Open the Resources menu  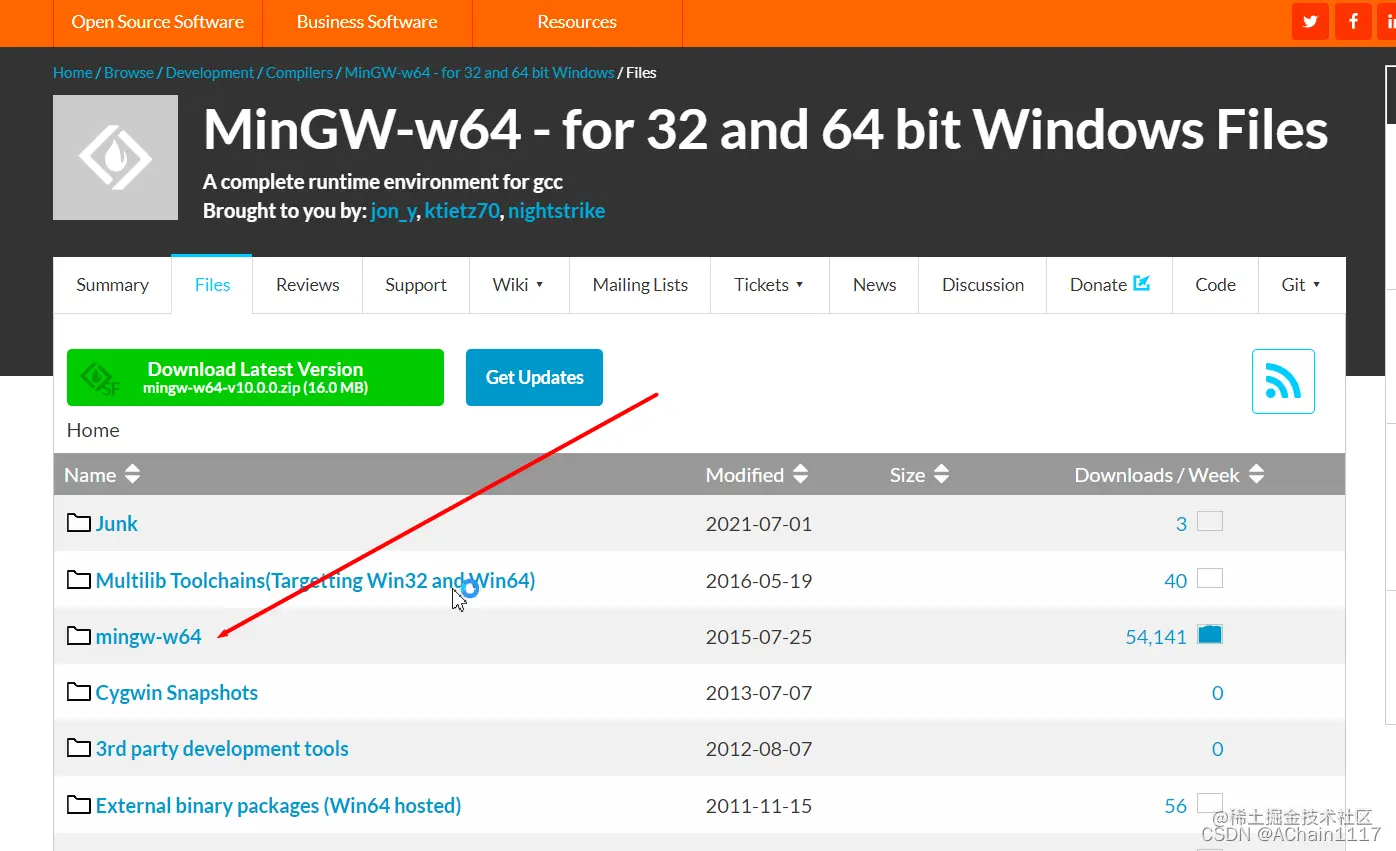577,22
